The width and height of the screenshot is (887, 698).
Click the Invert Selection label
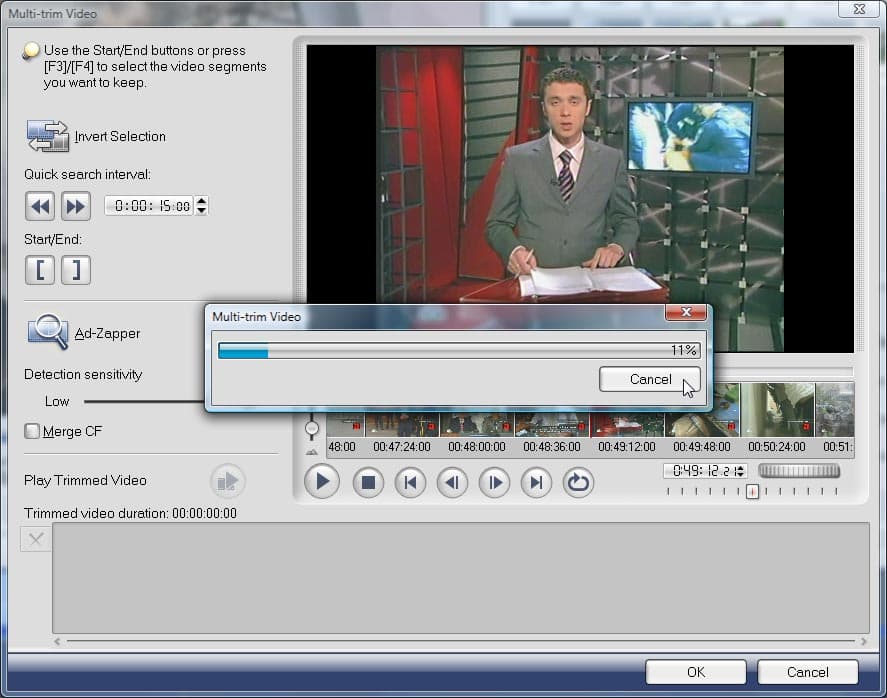[x=120, y=136]
